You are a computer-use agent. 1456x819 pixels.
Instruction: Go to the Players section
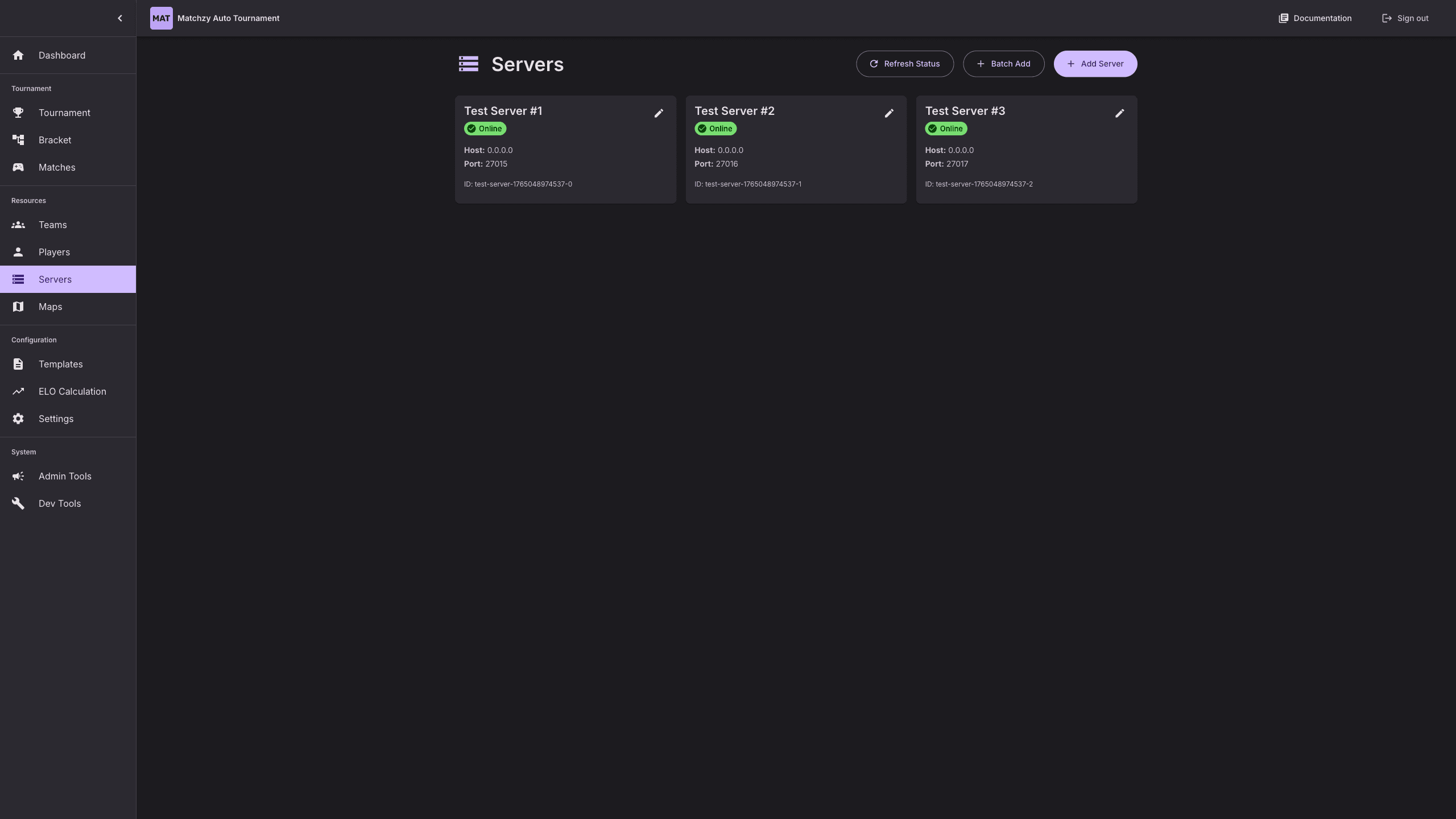click(x=54, y=252)
